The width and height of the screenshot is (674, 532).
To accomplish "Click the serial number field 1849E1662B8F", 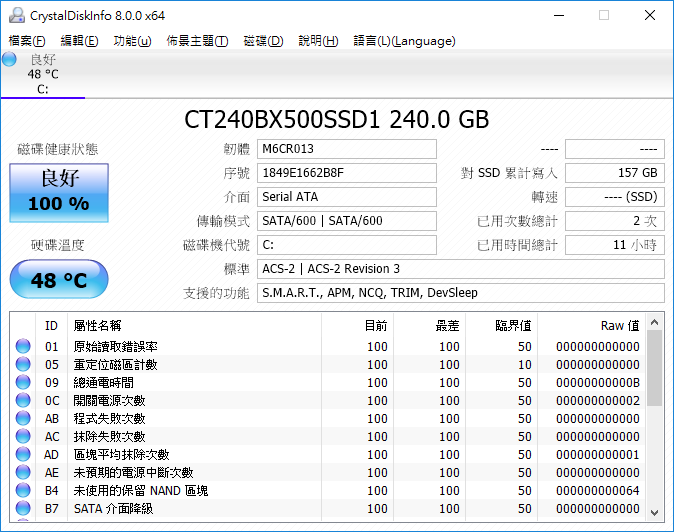I will [347, 173].
